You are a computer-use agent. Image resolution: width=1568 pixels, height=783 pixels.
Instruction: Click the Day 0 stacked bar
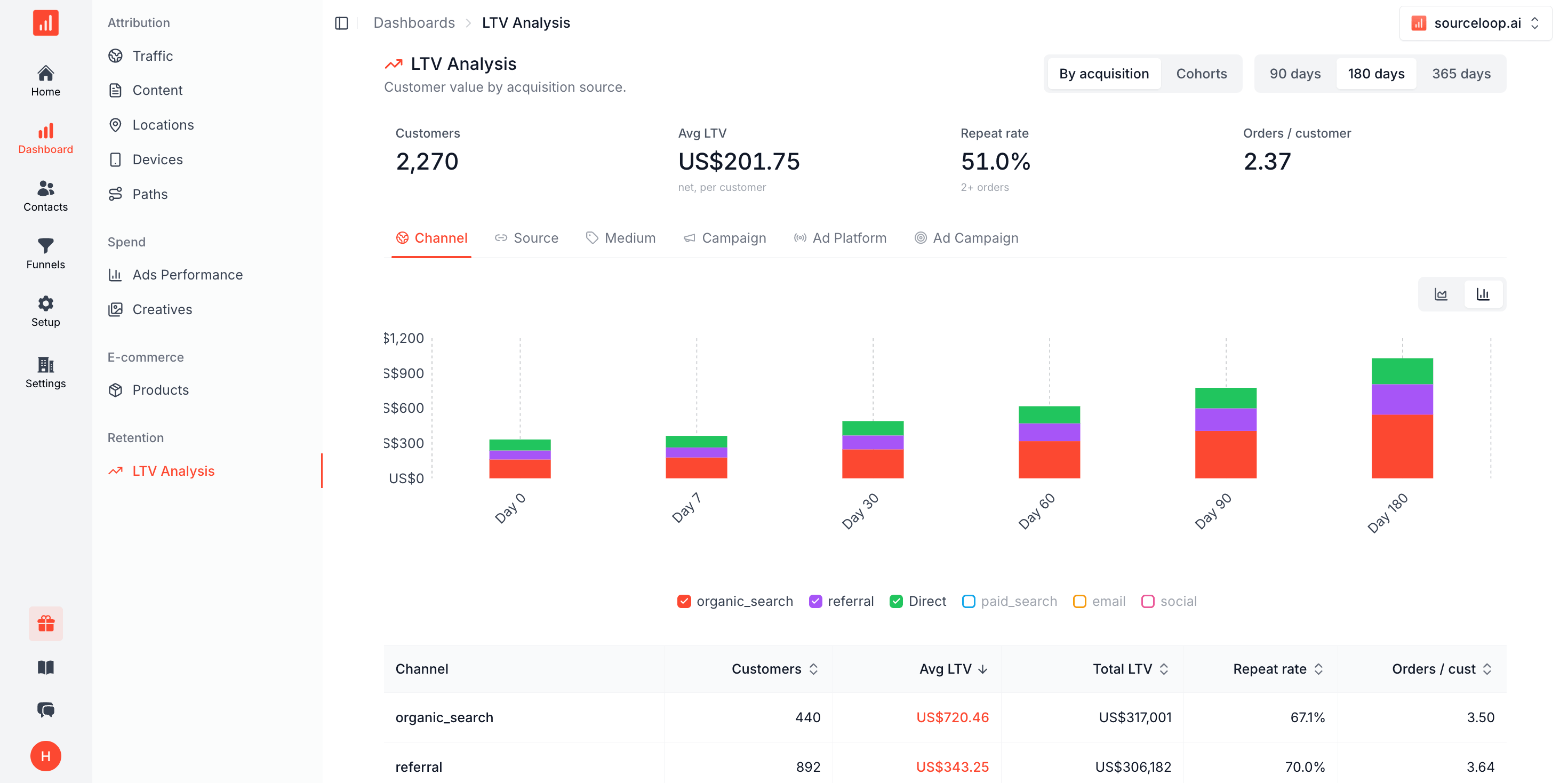[520, 459]
